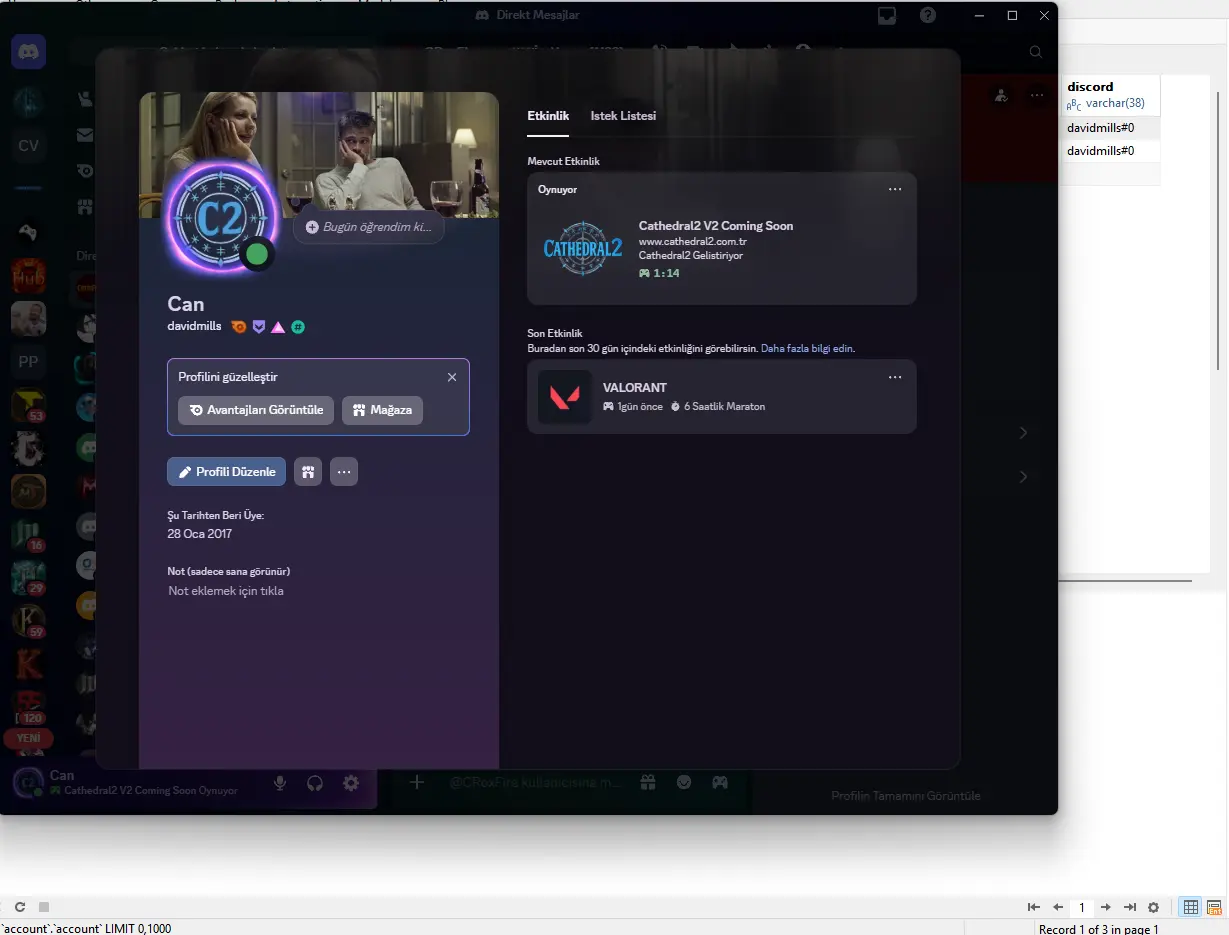Viewport: 1229px width, 935px height.
Task: Add status via Bugün öğrendim ki bubble
Action: (x=368, y=227)
